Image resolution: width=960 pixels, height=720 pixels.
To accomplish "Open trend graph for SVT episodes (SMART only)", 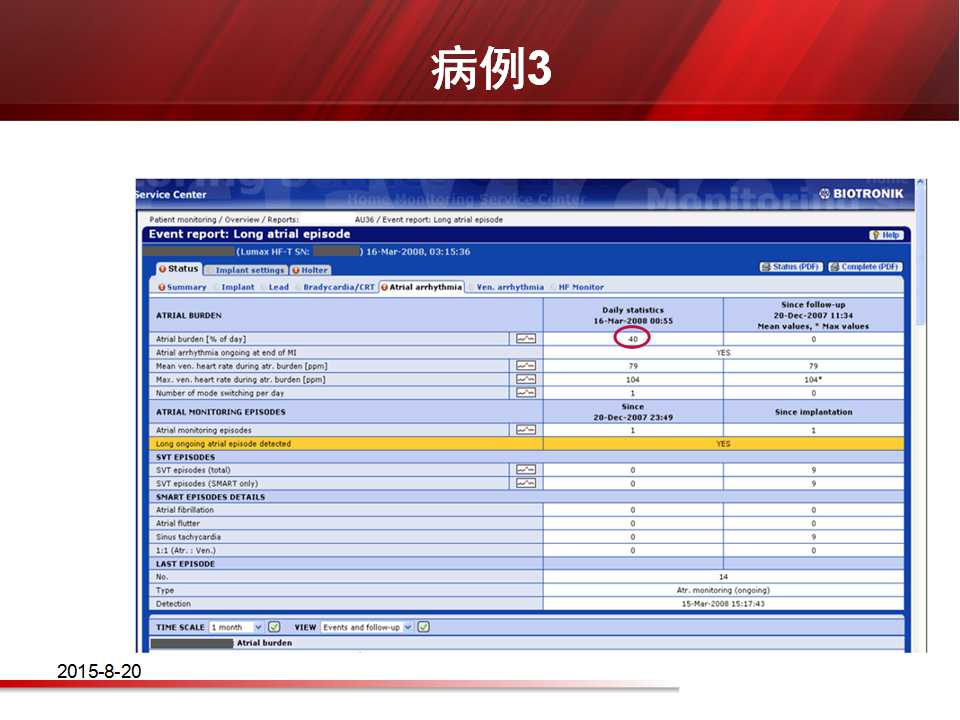I will (525, 483).
